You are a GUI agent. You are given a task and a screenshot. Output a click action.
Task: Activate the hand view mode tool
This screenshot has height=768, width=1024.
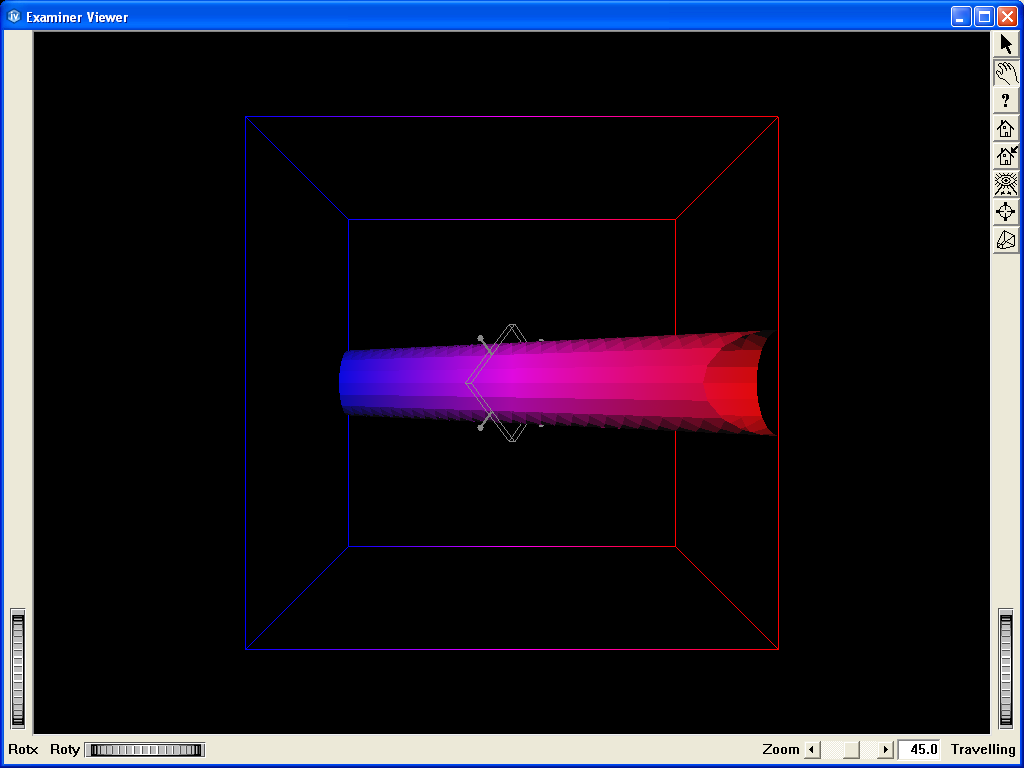point(1005,72)
